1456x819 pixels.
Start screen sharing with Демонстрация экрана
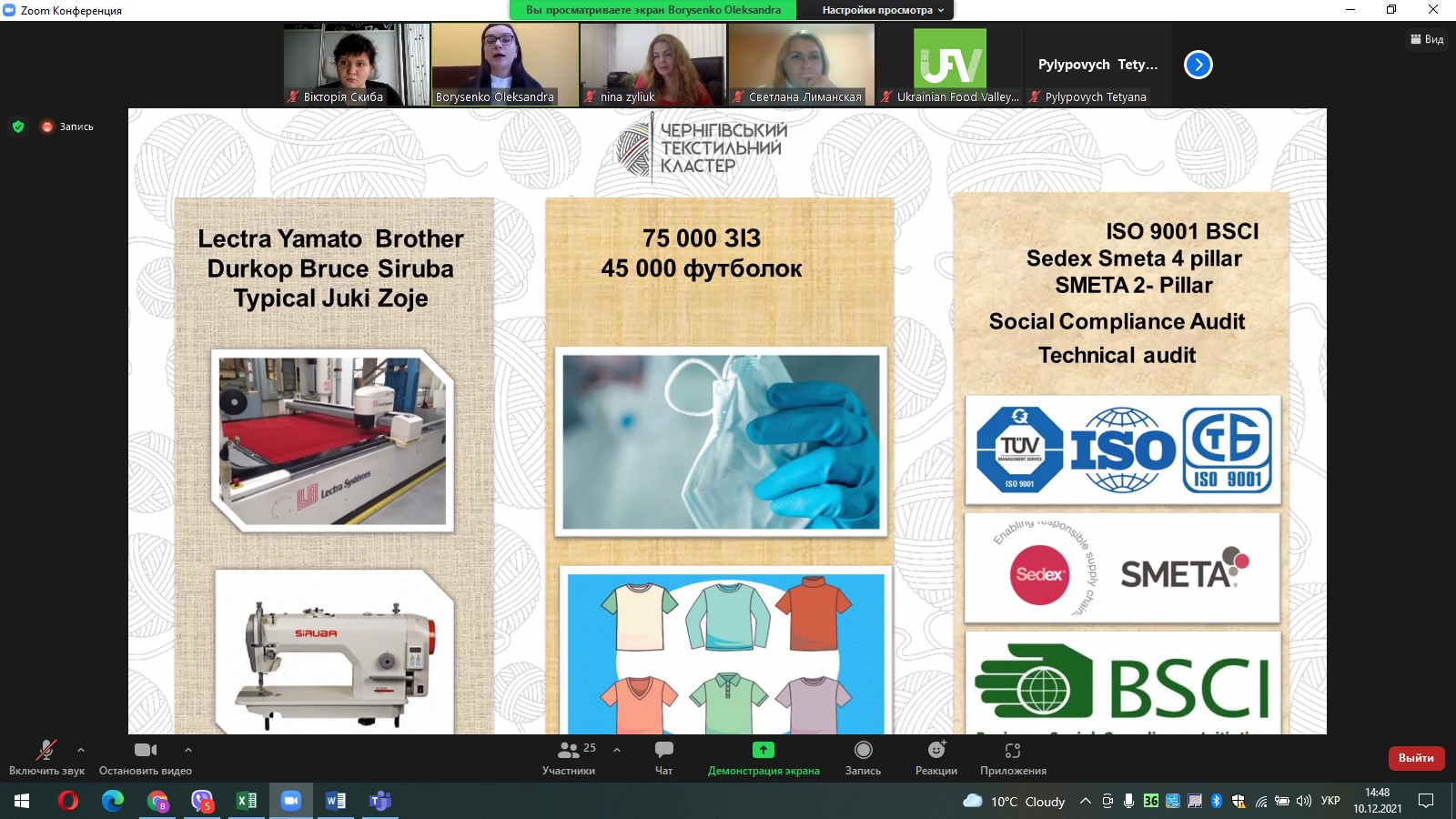click(763, 757)
